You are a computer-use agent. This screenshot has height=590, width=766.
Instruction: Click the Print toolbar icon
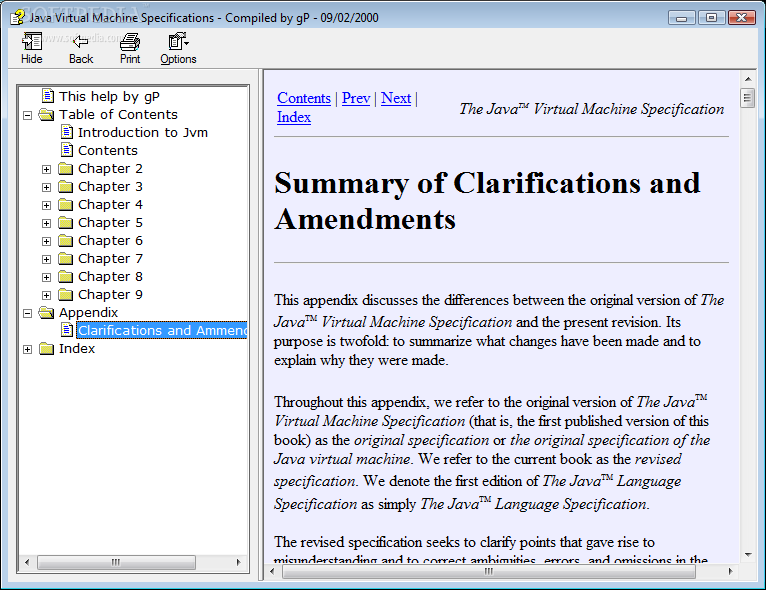(x=130, y=42)
